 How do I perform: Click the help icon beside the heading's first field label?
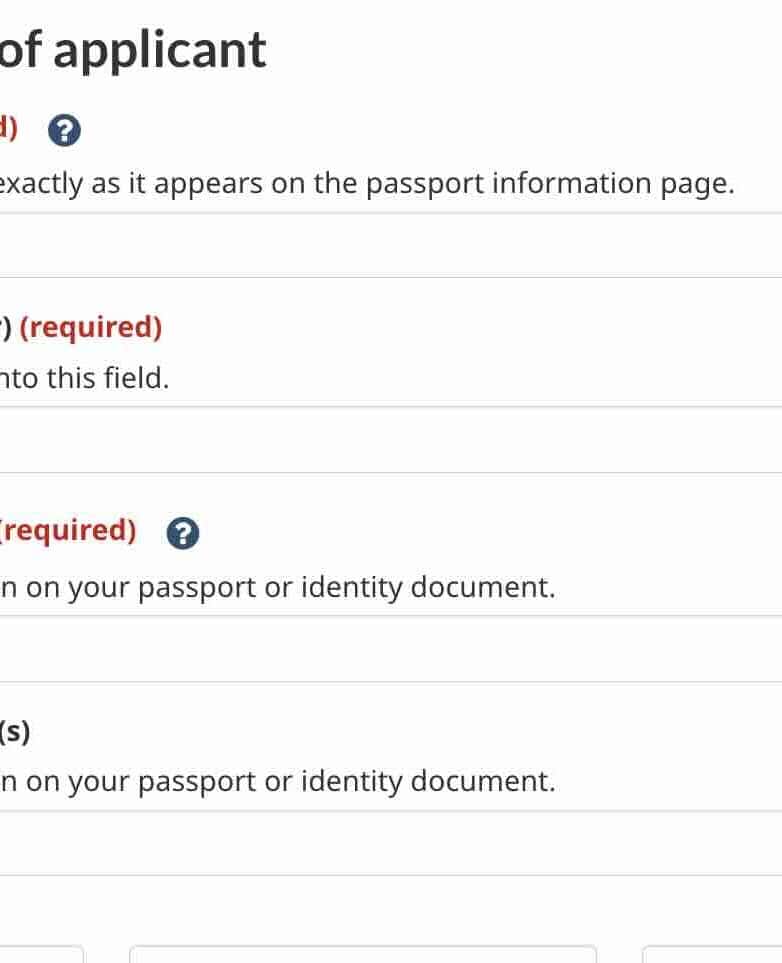[x=65, y=130]
